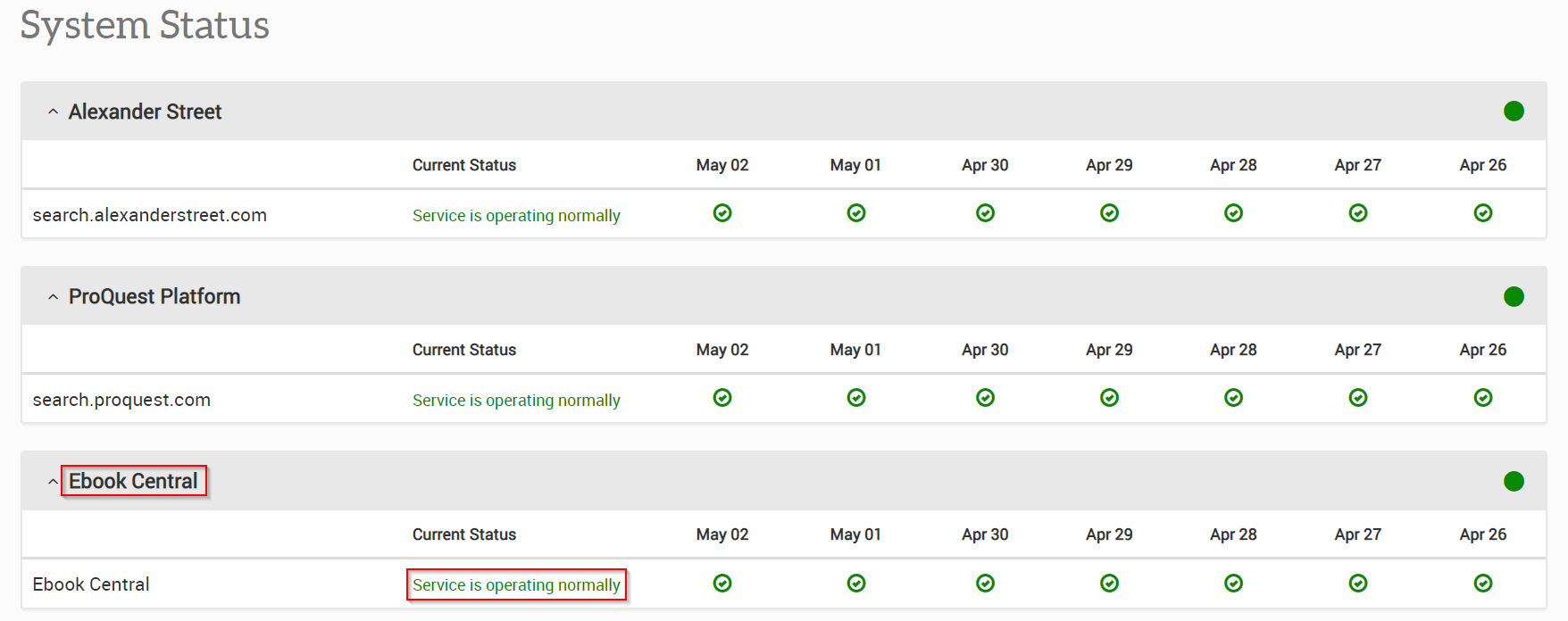1568x621 pixels.
Task: Click ProQuest Platform green status dot
Action: pyautogui.click(x=1514, y=296)
